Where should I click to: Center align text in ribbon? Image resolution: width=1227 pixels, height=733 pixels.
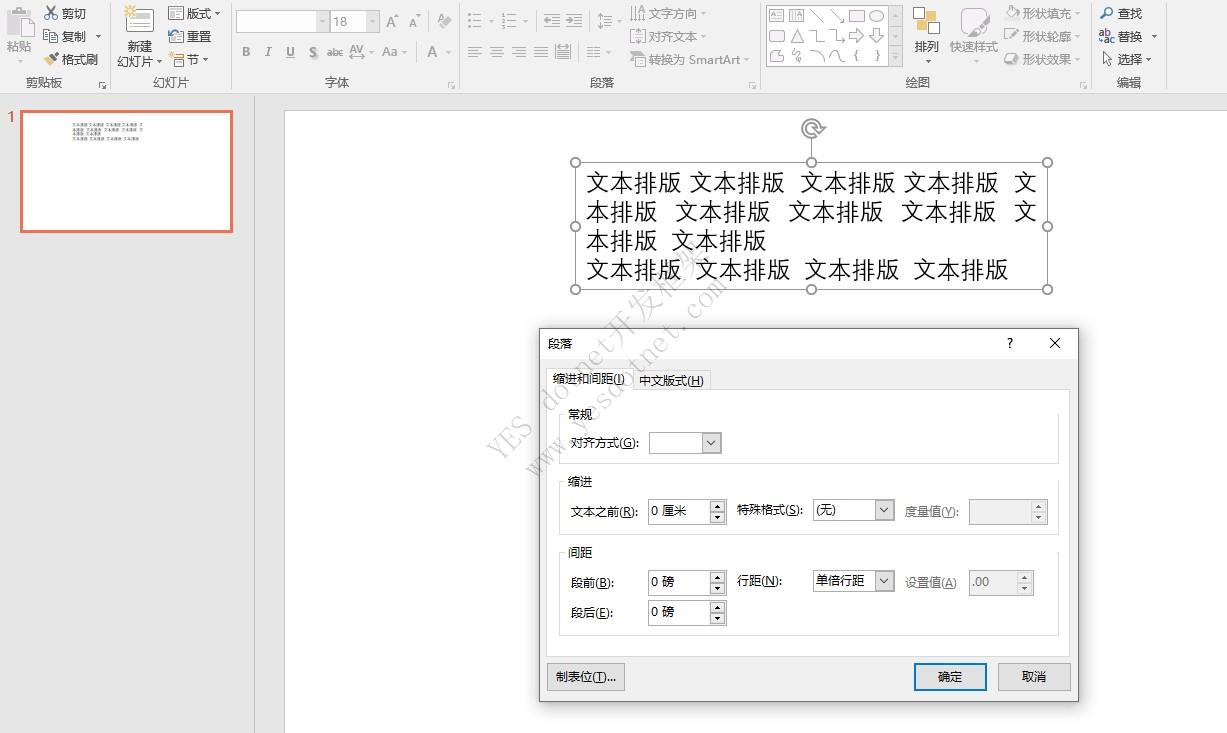[x=497, y=52]
